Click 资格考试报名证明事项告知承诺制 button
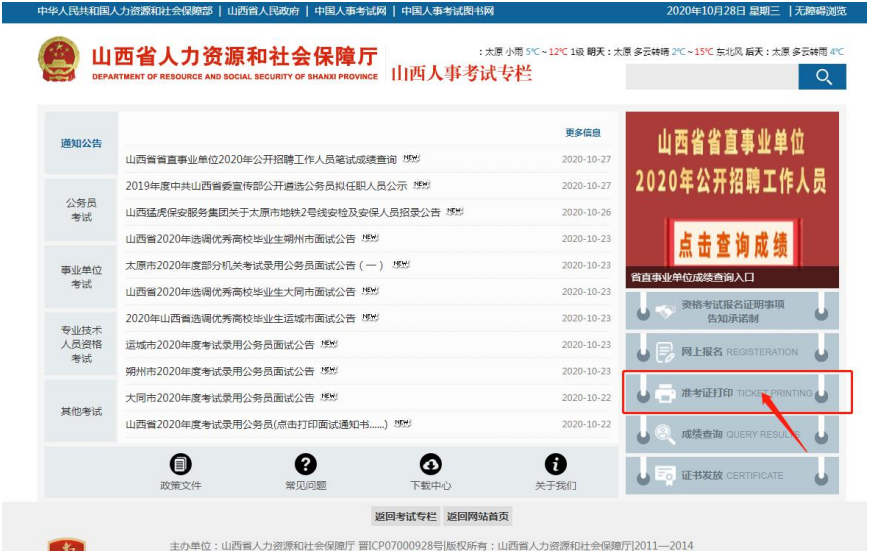The width and height of the screenshot is (870, 553). (x=732, y=311)
